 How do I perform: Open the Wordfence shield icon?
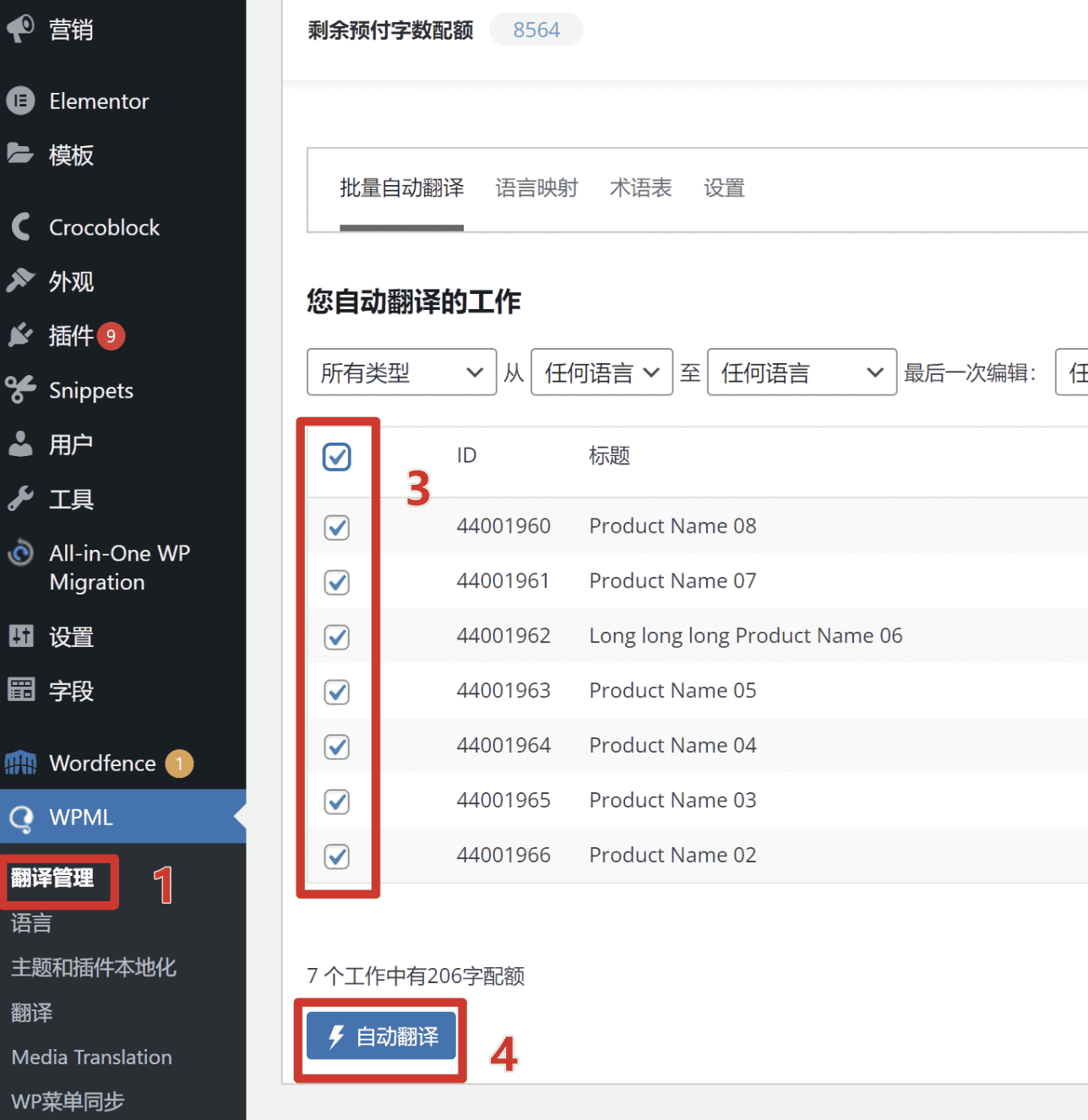(x=21, y=763)
